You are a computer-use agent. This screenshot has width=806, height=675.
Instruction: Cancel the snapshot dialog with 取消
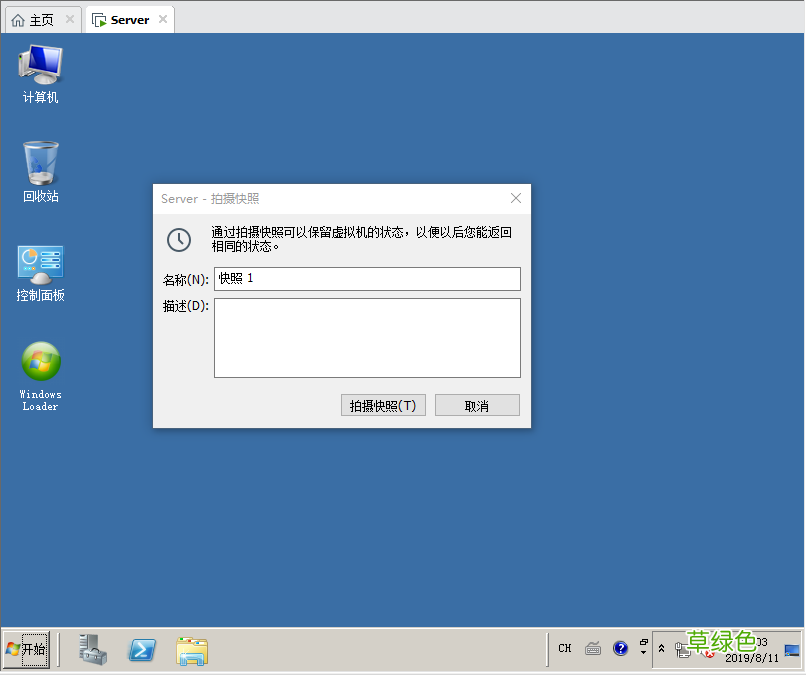click(477, 404)
